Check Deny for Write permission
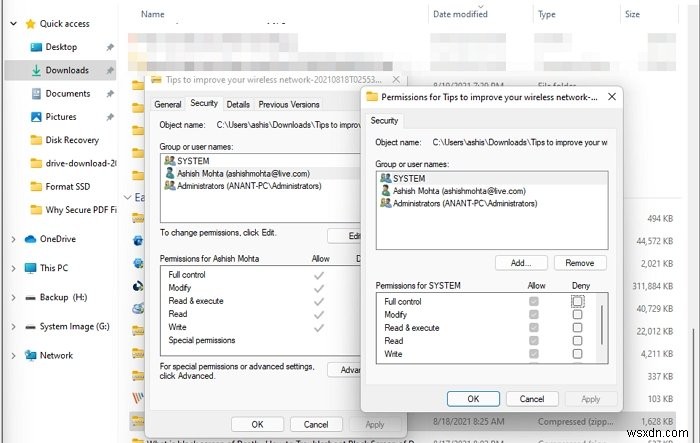Screen dimensions: 700x443 click(x=577, y=354)
